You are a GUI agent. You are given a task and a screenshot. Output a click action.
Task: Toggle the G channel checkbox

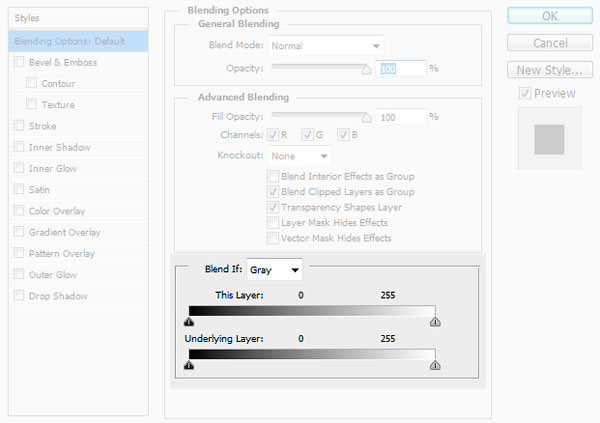[307, 135]
